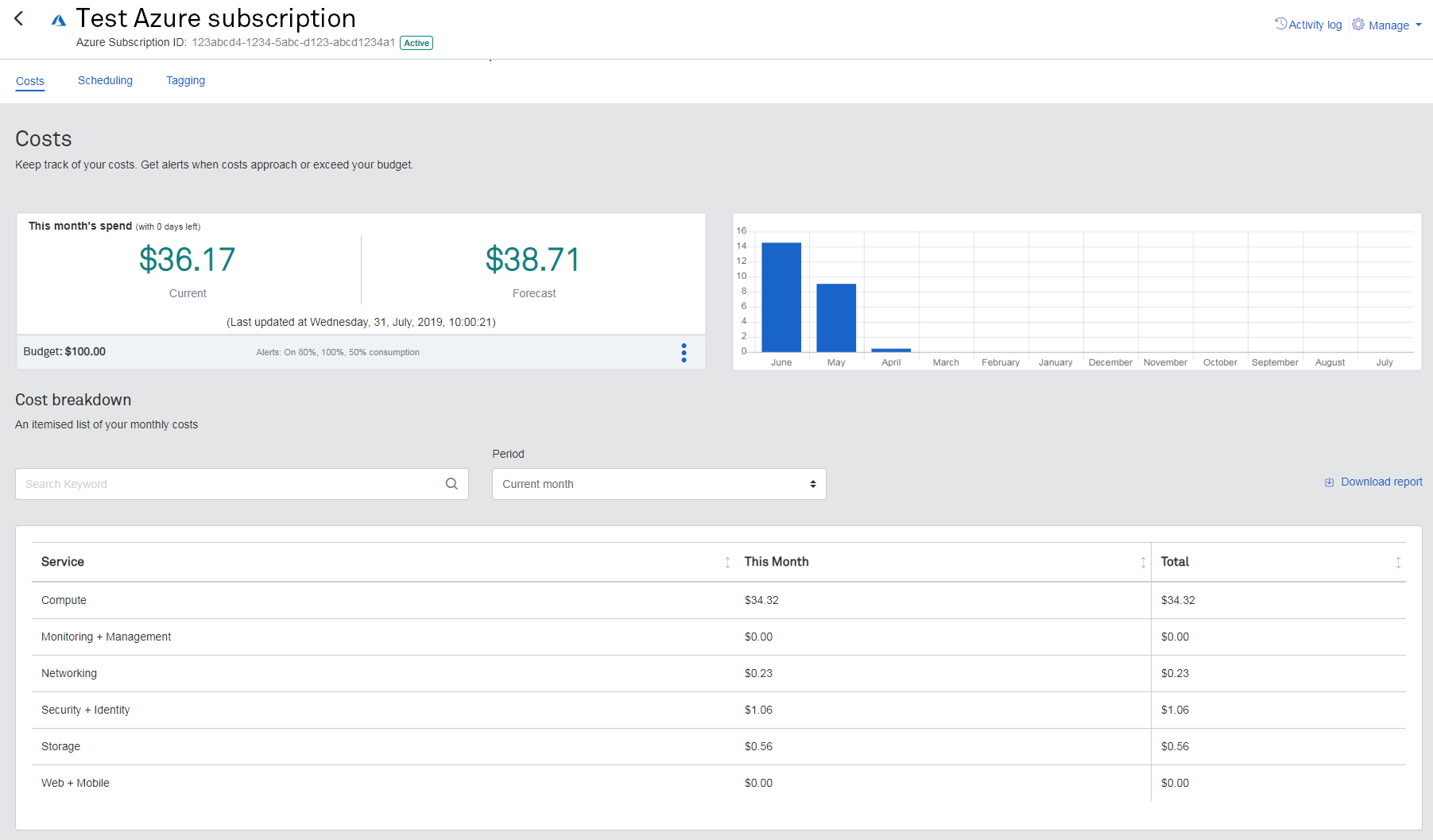1433x840 pixels.
Task: Click the Active status badge
Action: click(x=416, y=43)
